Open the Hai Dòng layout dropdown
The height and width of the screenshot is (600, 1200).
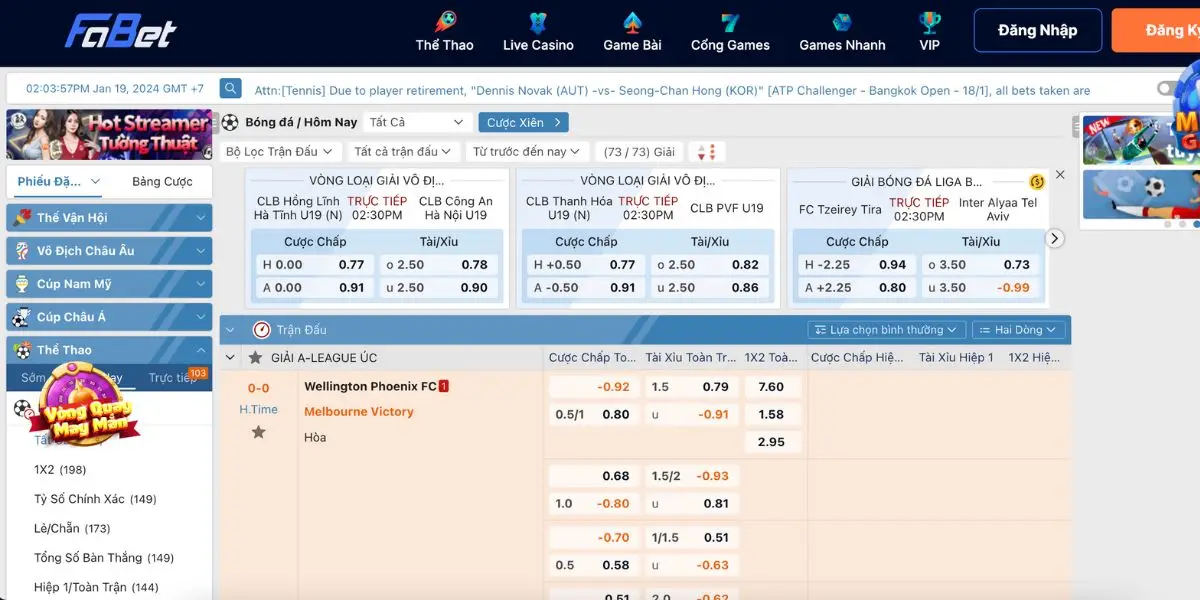coord(1018,330)
